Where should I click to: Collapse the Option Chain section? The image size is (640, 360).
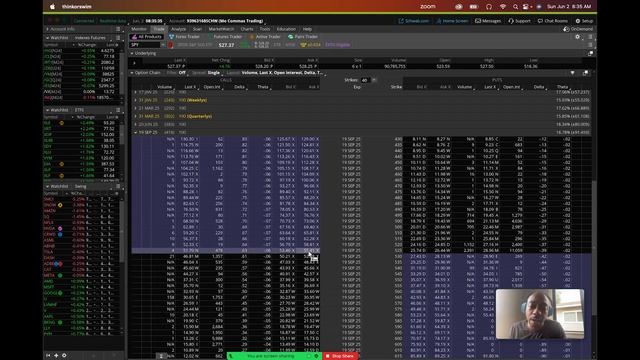pos(132,73)
